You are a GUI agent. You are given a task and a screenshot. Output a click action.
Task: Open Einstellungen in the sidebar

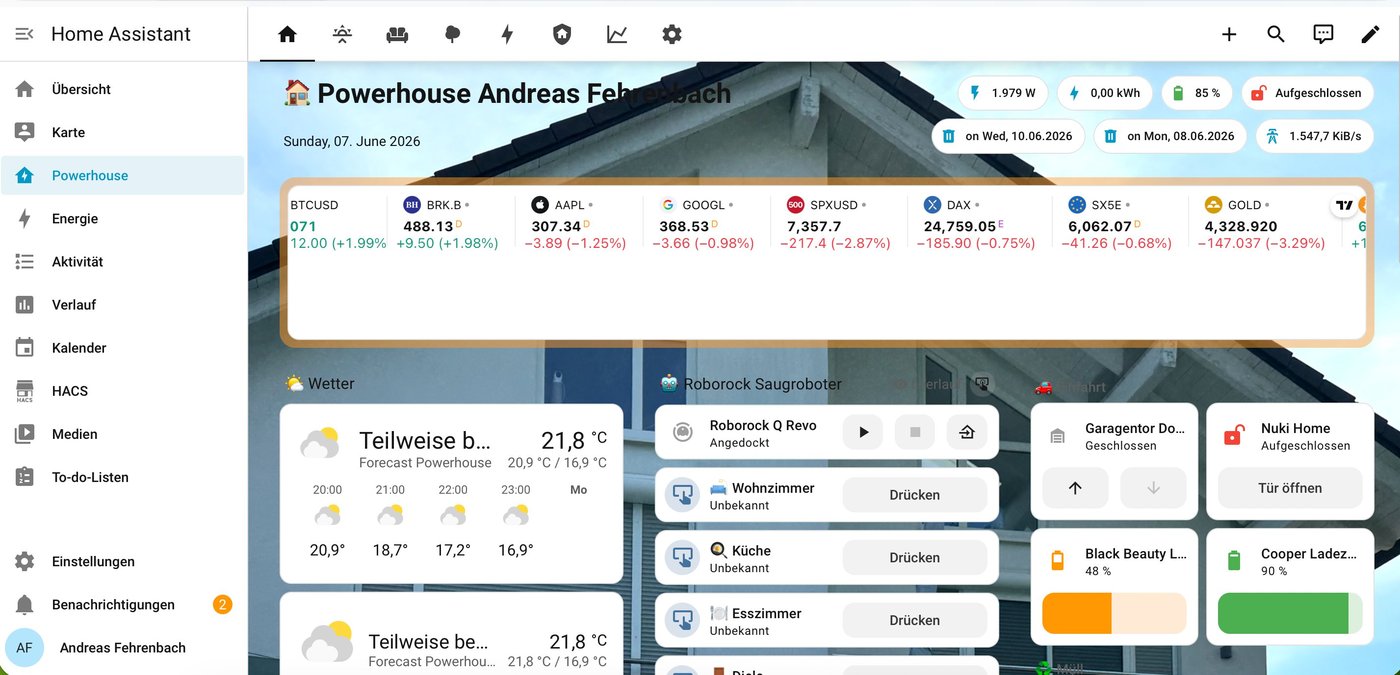point(122,561)
